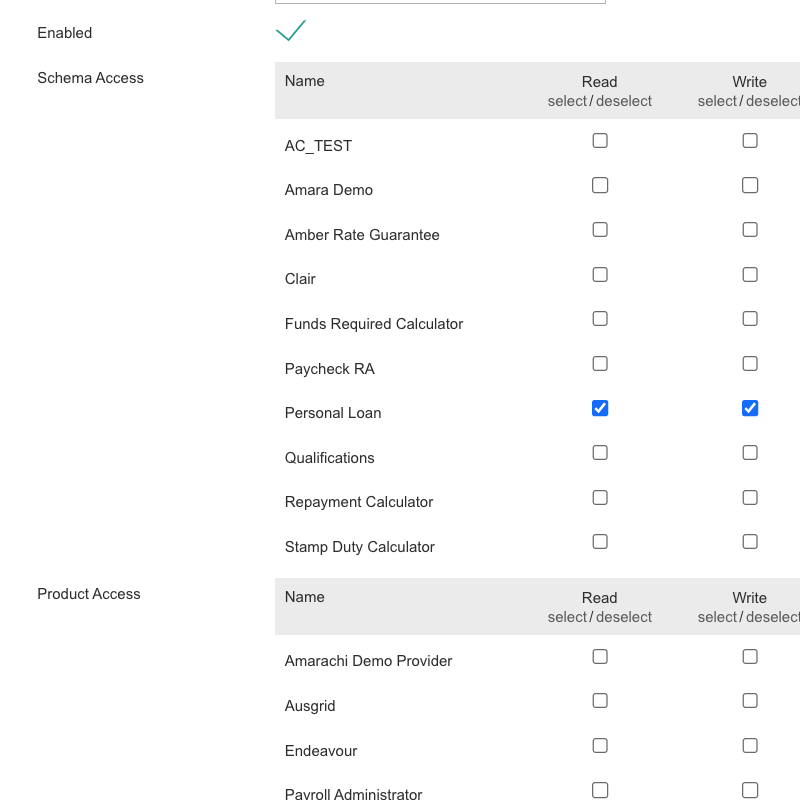Enable Read for Amarachi Demo Provider
800x800 pixels.
(x=600, y=657)
